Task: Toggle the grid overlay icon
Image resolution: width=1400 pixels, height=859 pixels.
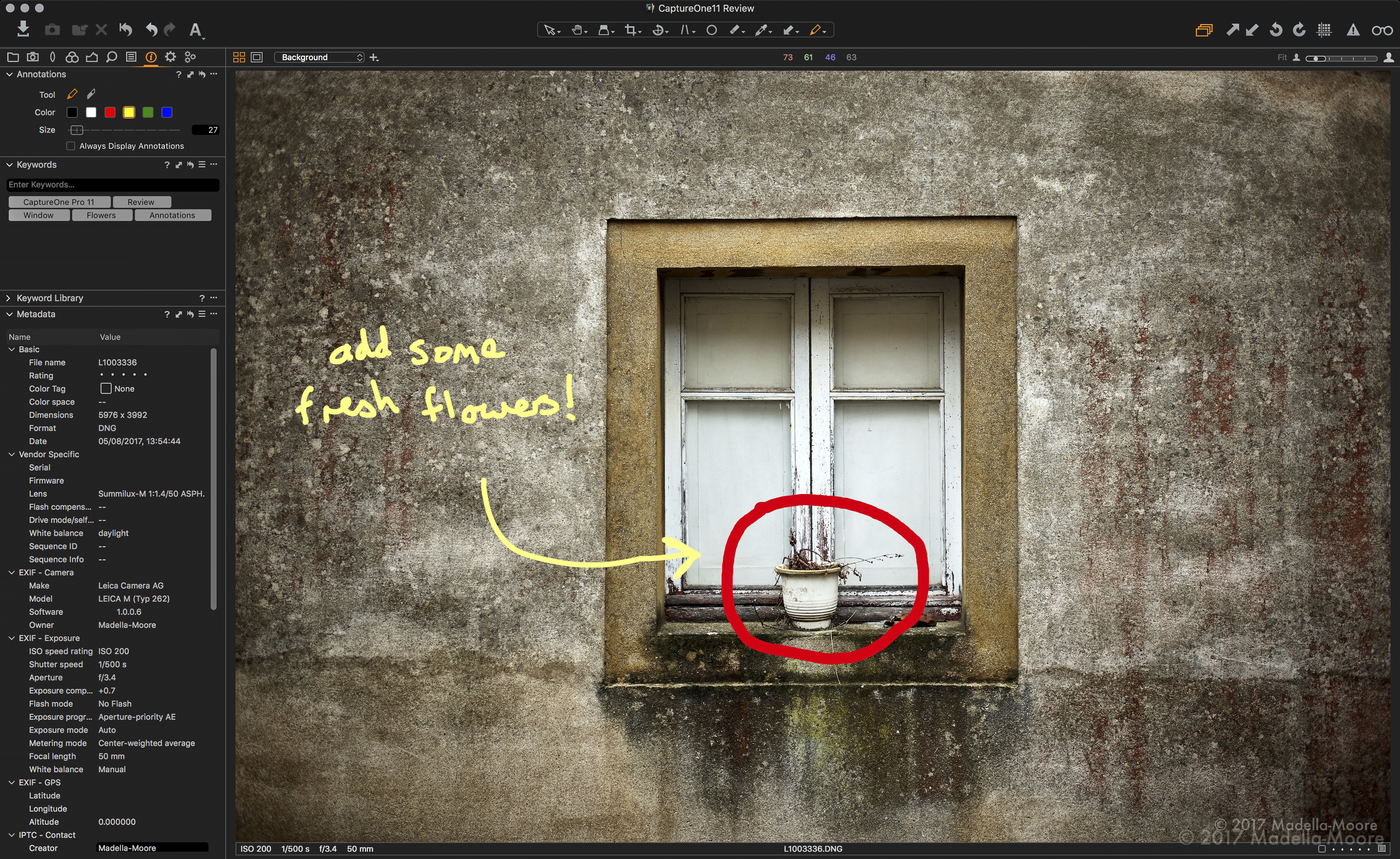Action: 1324,30
